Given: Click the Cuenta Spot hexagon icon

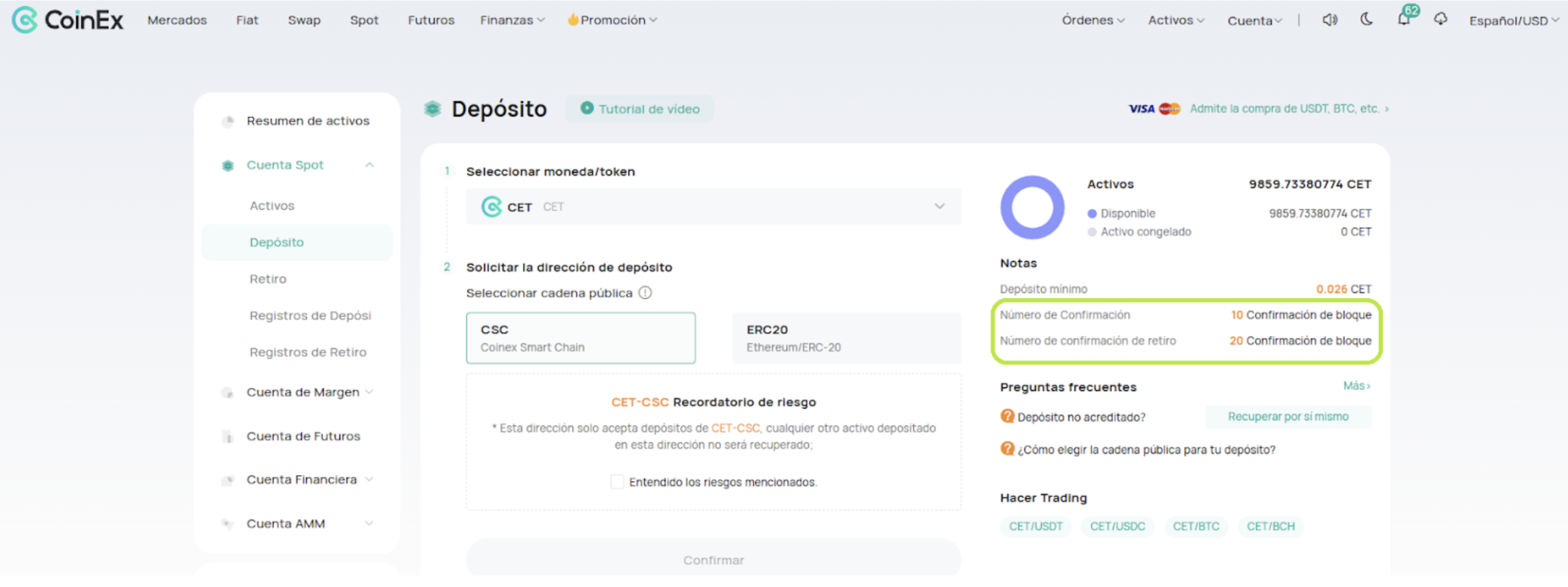Looking at the screenshot, I should (x=228, y=165).
